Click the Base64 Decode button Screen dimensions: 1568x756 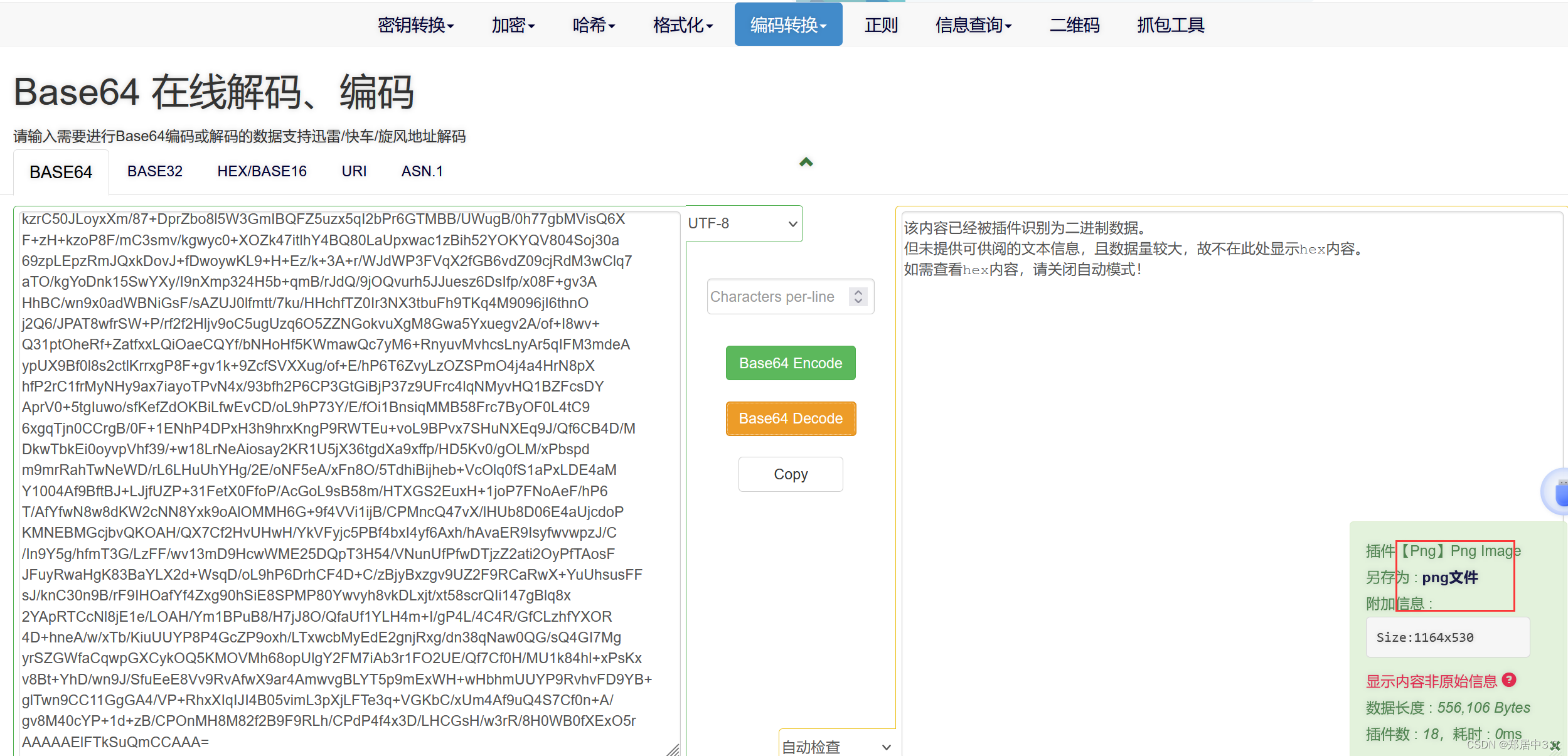pos(790,418)
